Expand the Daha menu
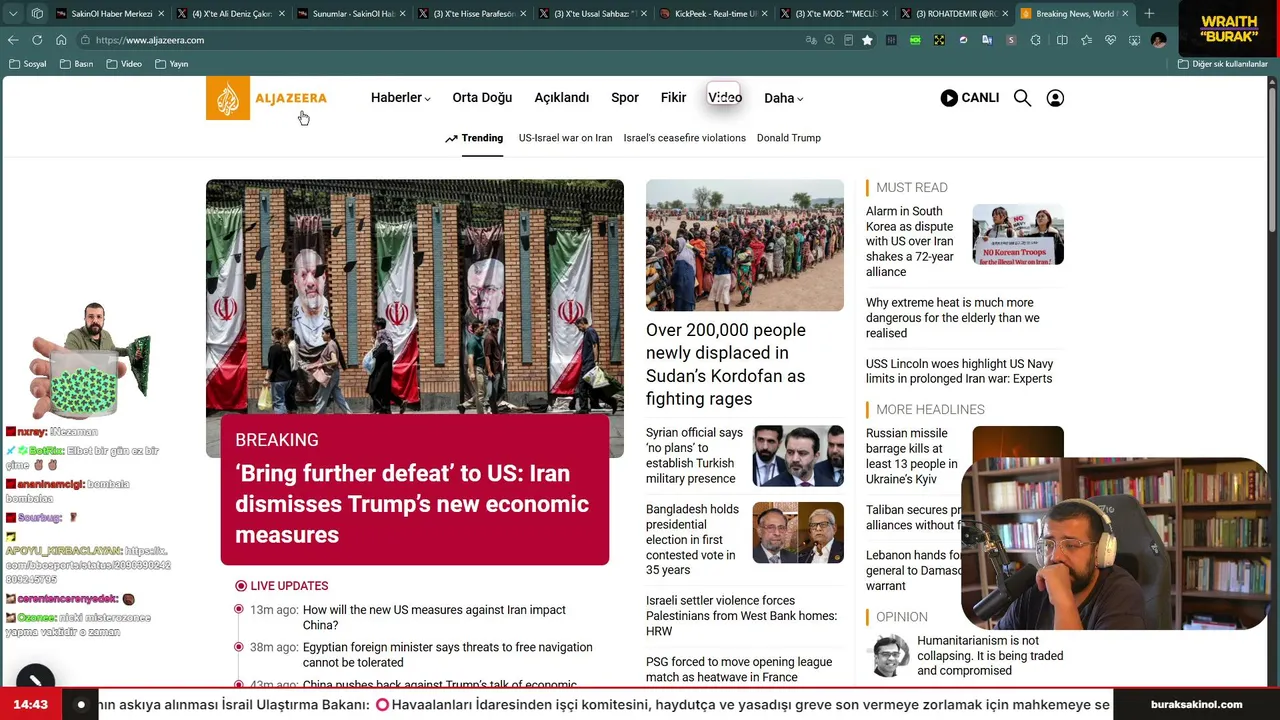This screenshot has width=1280, height=720. 784,98
